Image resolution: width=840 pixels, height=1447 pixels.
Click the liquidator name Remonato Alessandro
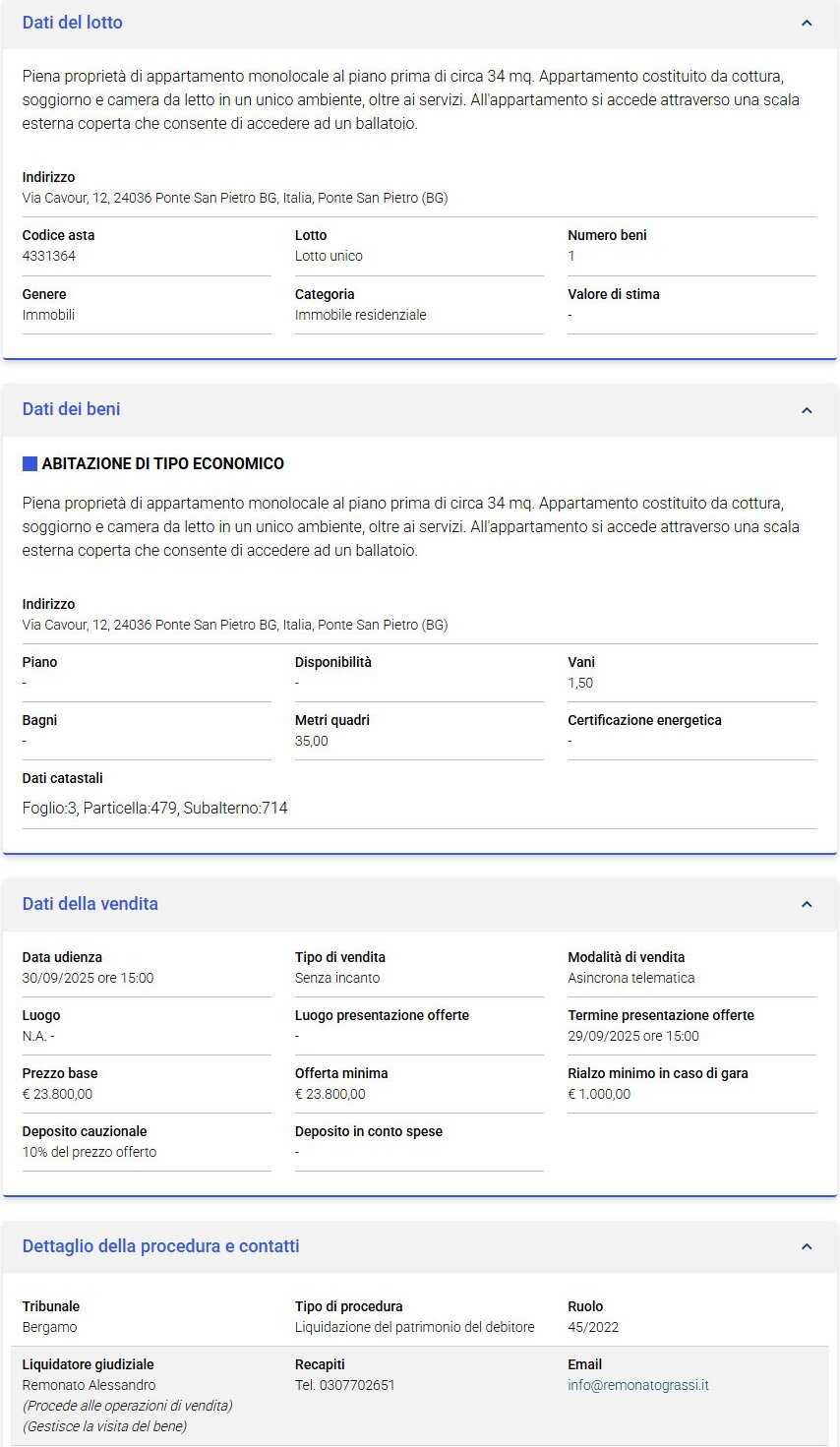90,1385
